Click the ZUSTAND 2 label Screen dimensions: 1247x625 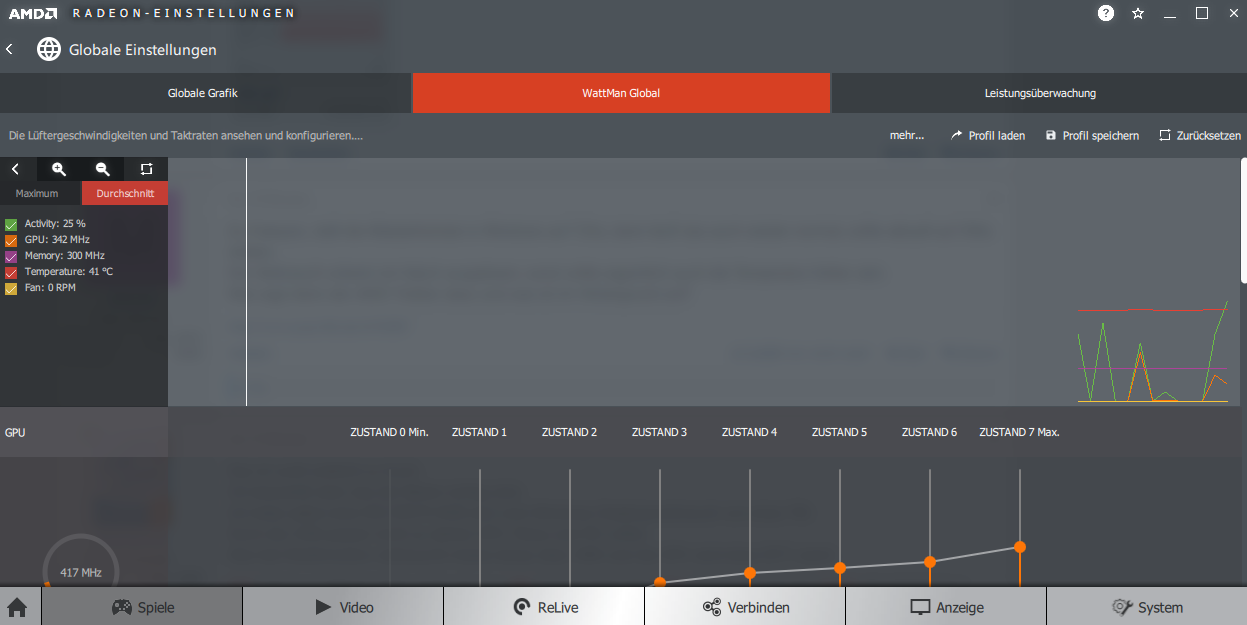point(569,432)
